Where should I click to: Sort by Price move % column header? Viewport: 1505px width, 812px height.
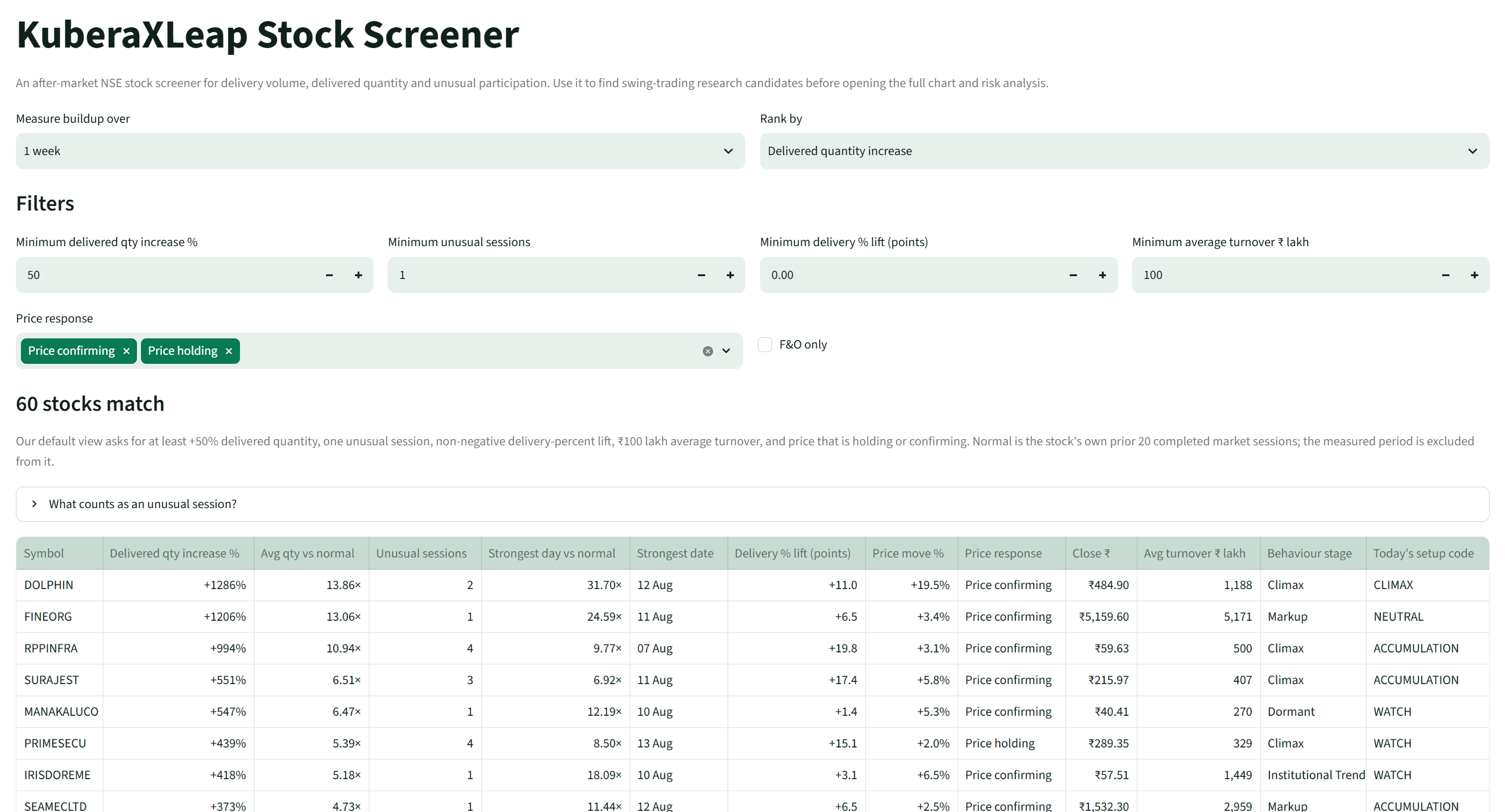(911, 553)
